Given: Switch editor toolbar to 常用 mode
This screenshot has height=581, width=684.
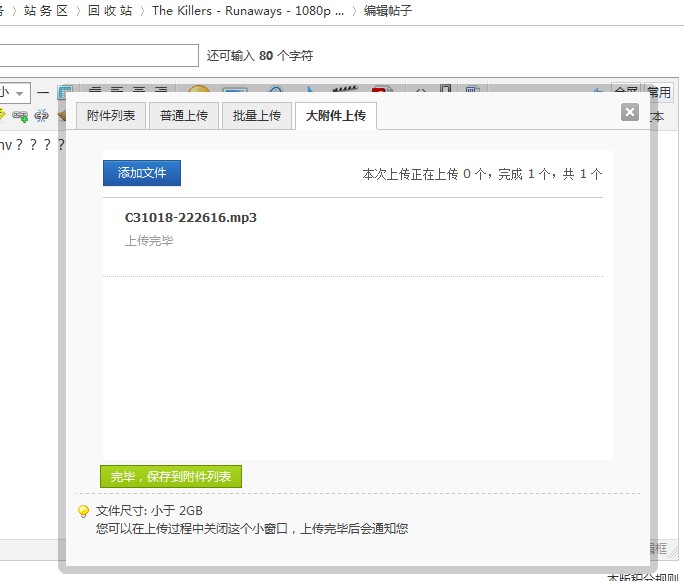Looking at the screenshot, I should 659,92.
